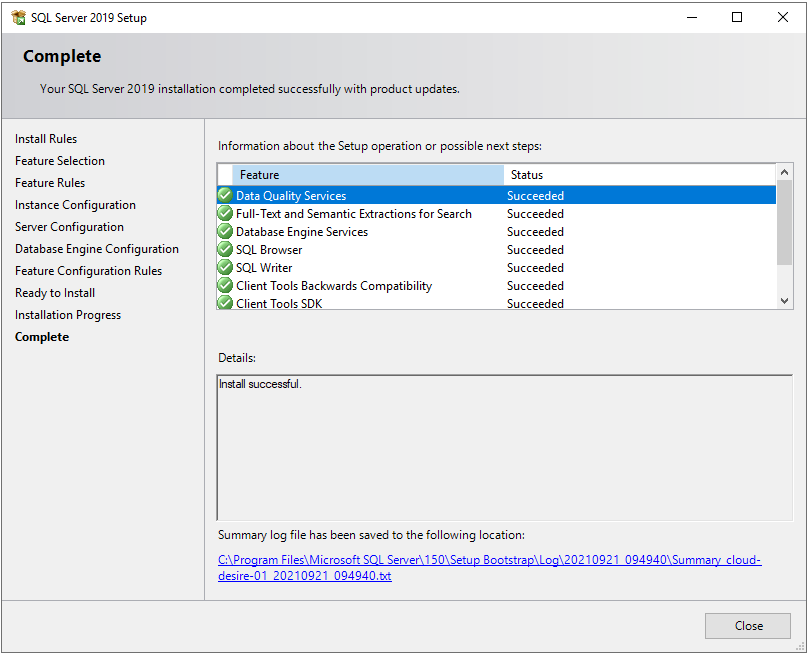This screenshot has width=812, height=657.
Task: Click the green check icon beside Client Tools Backwards Compatibility
Action: pyautogui.click(x=225, y=286)
